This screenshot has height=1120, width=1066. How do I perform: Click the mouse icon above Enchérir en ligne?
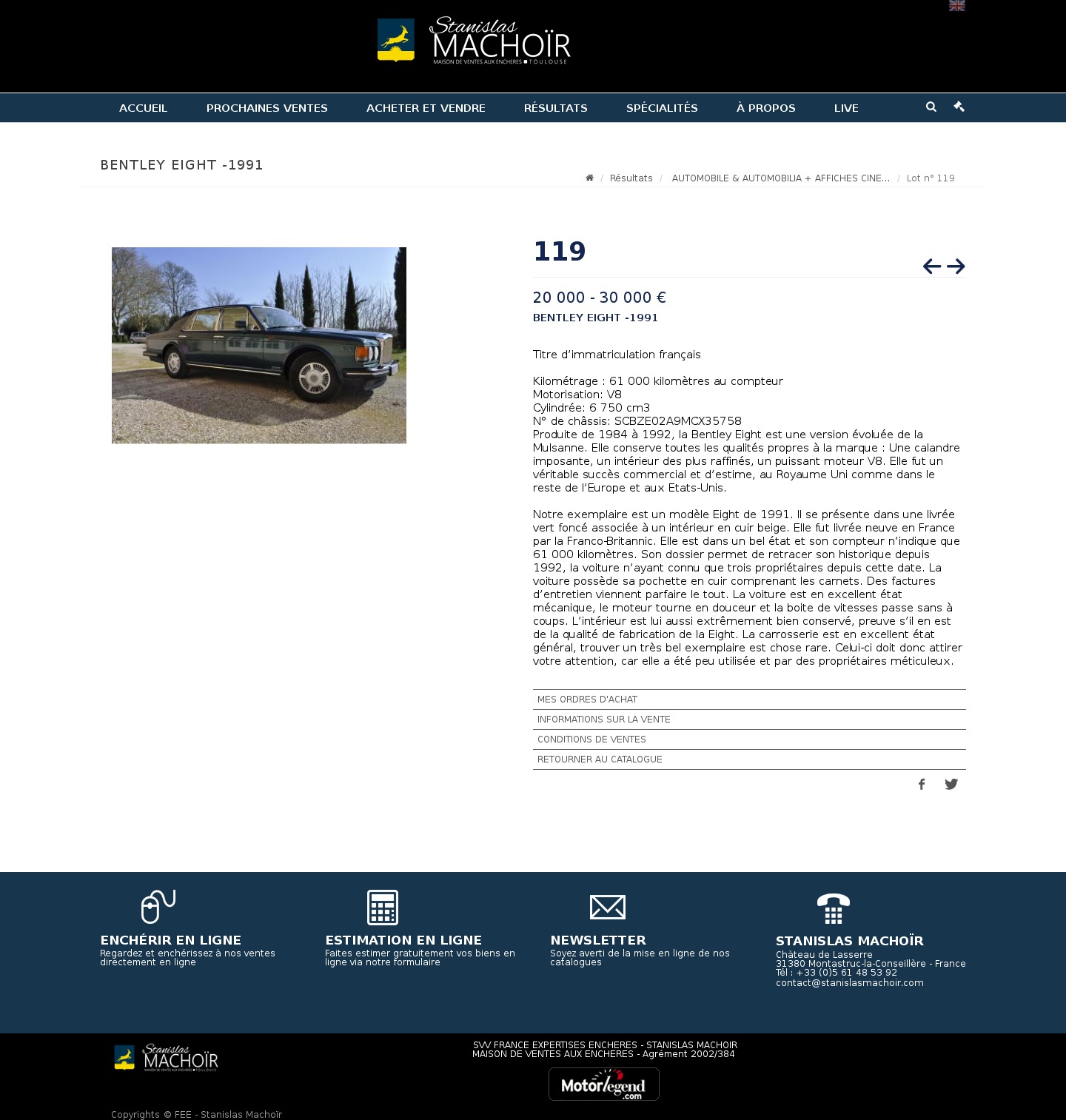click(158, 907)
